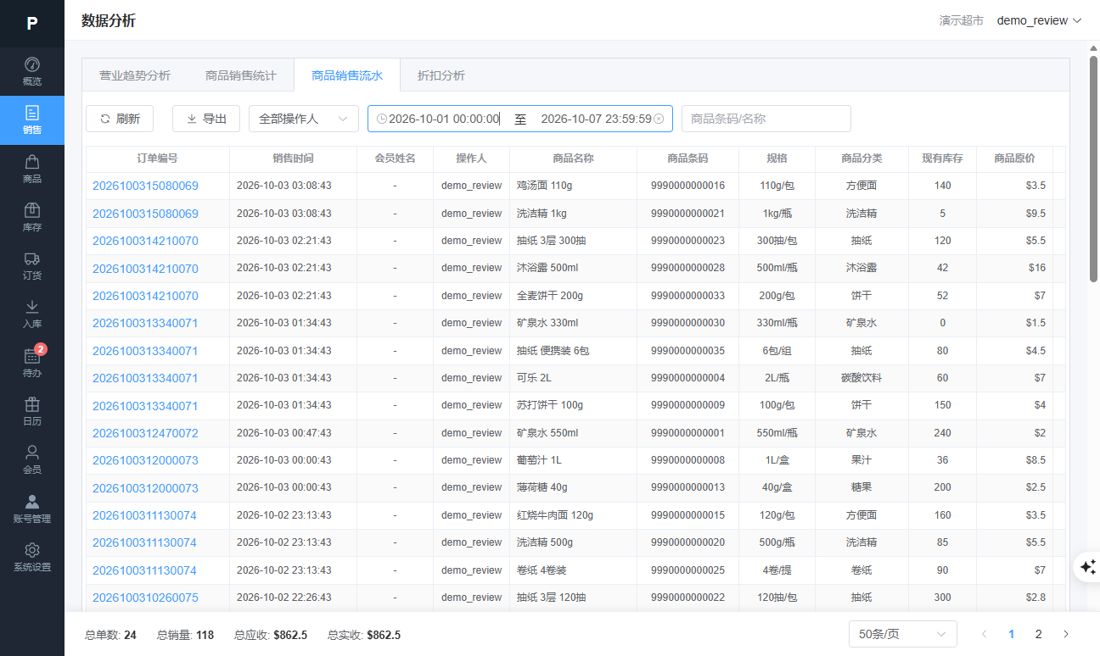Open the 50条/页 page size dropdown

(903, 634)
